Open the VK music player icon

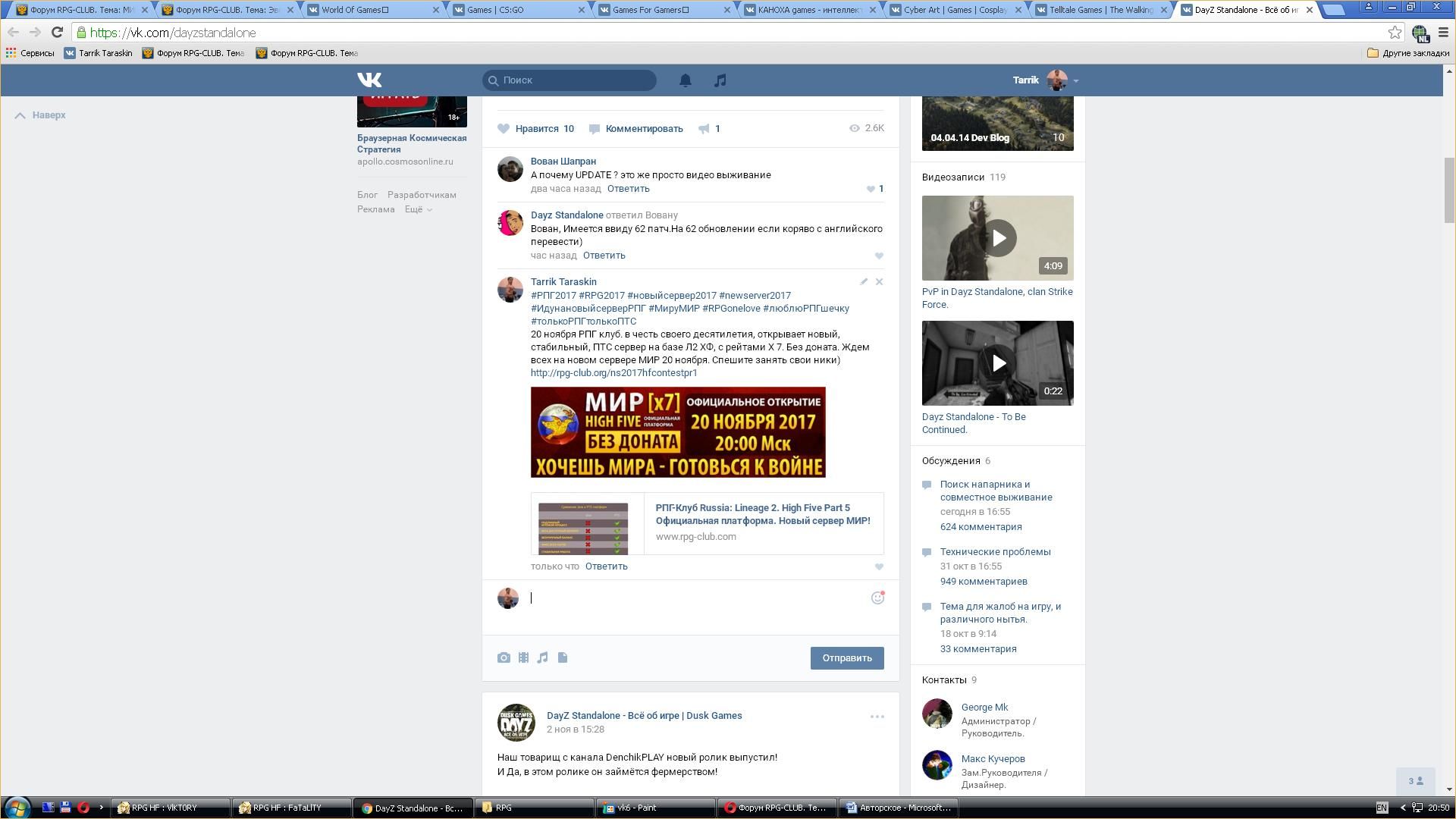coord(720,80)
